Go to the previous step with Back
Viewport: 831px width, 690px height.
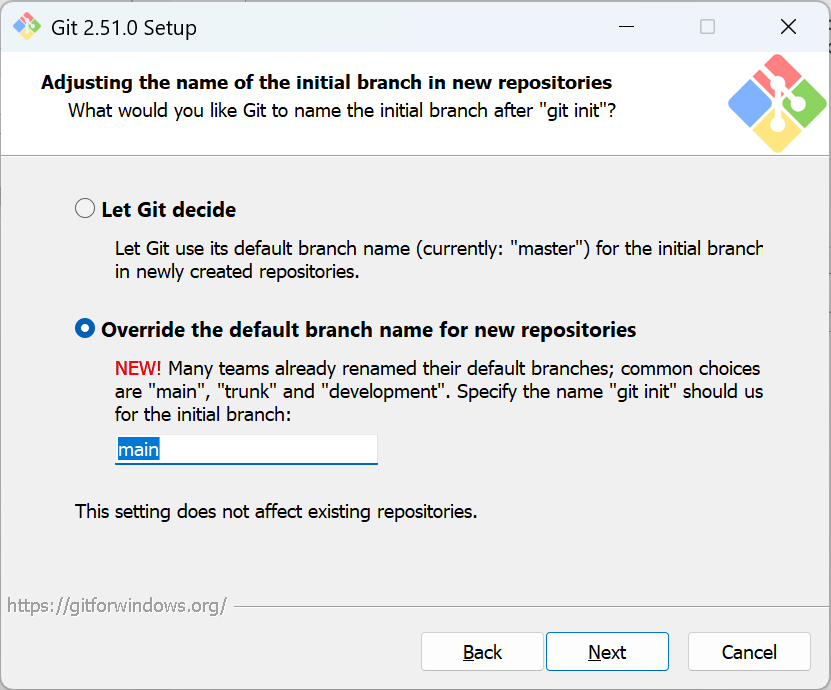[x=482, y=652]
